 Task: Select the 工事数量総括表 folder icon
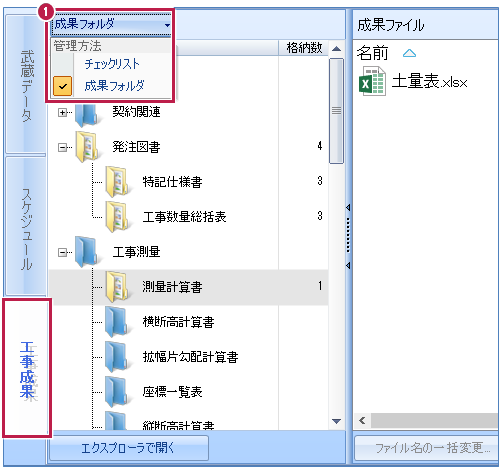pos(116,217)
